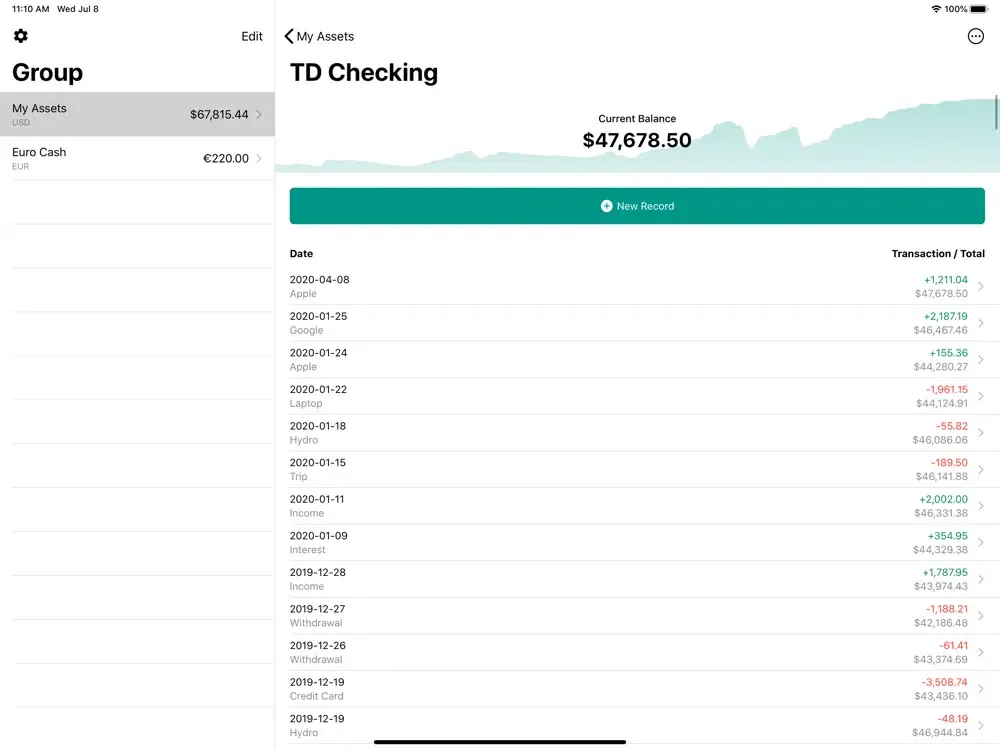This screenshot has width=1000, height=750.
Task: Select the 2020-04-08 date text
Action: [x=320, y=279]
